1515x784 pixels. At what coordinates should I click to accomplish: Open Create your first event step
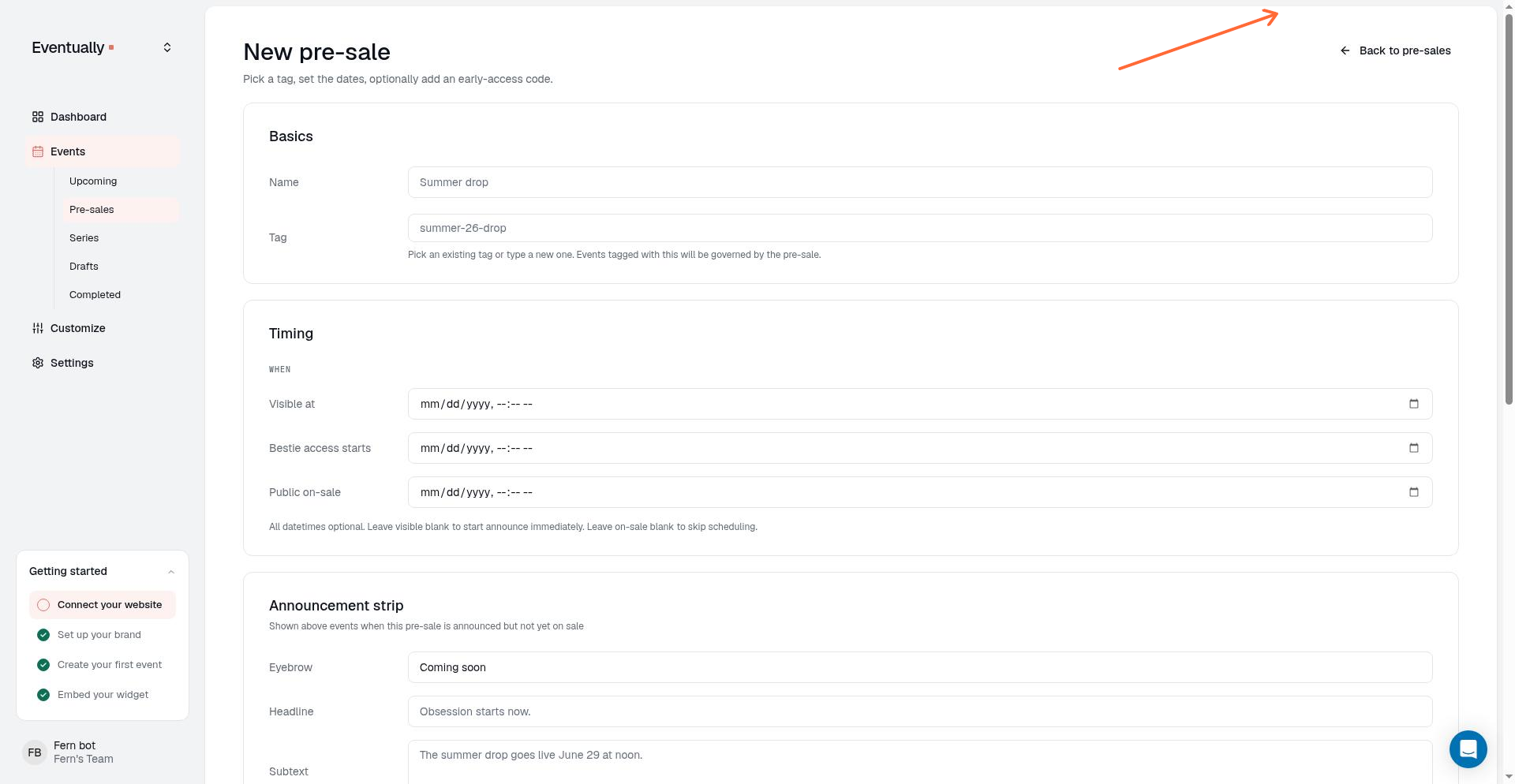point(103,665)
